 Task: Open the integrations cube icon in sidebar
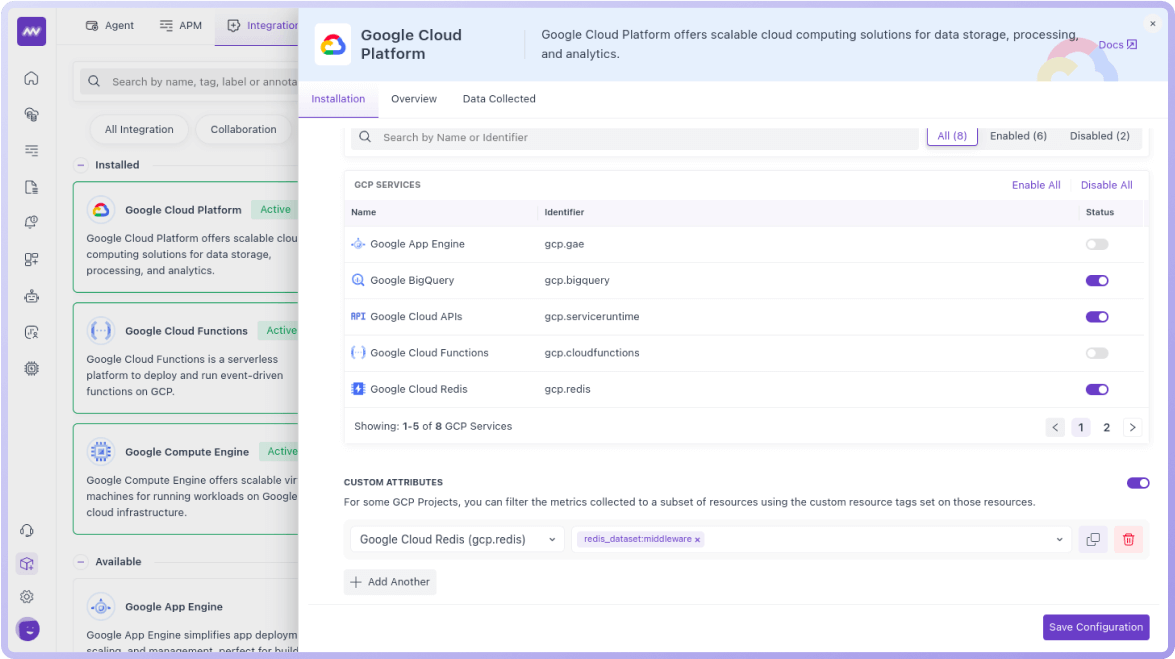click(27, 564)
